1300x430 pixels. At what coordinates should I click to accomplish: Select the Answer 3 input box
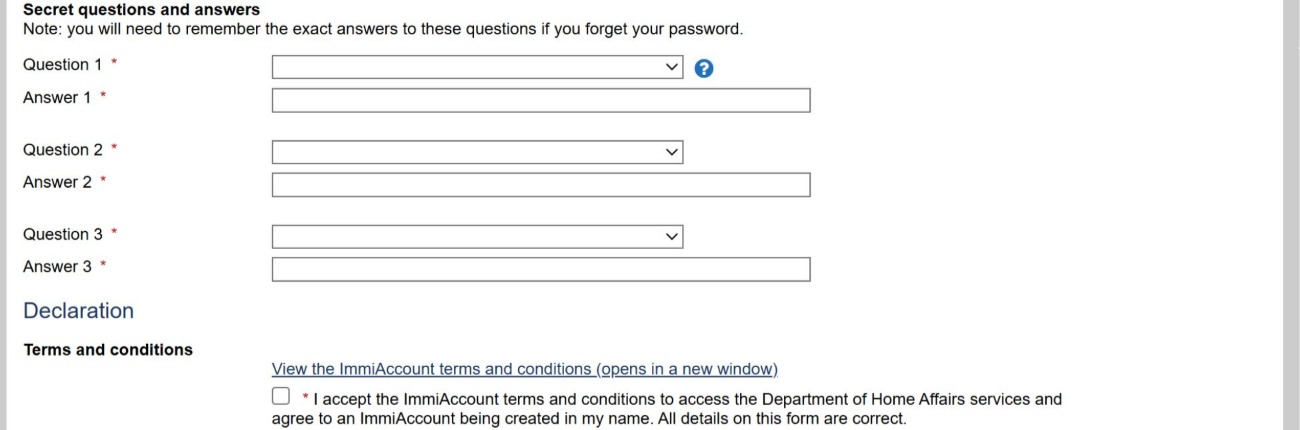point(540,270)
